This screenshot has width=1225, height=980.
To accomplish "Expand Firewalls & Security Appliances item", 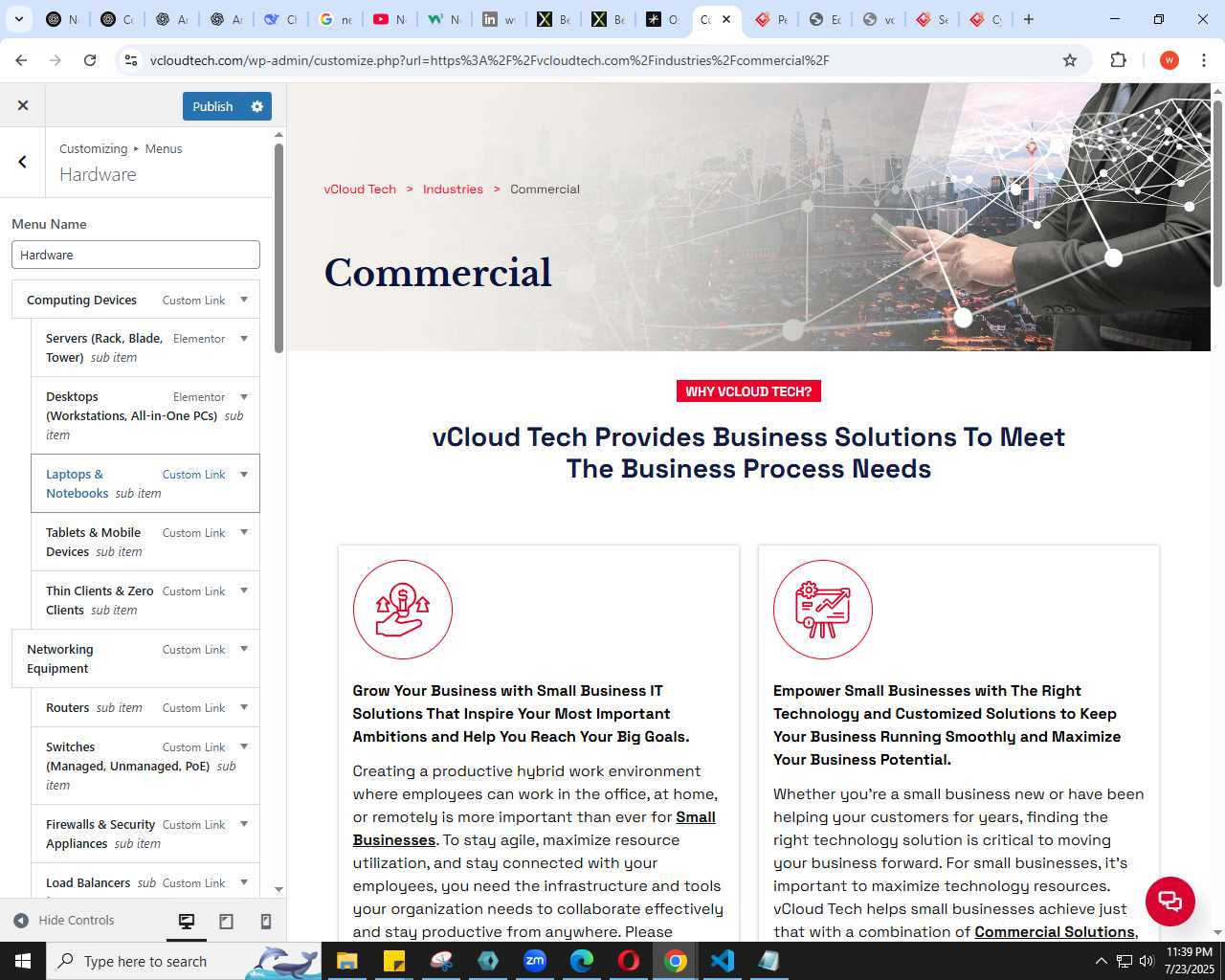I will [244, 824].
